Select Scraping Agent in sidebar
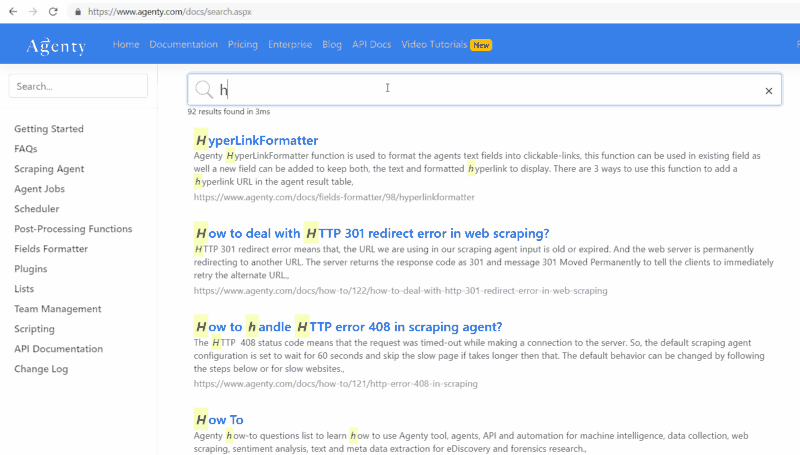Screen dimensions: 800x455 (49, 169)
